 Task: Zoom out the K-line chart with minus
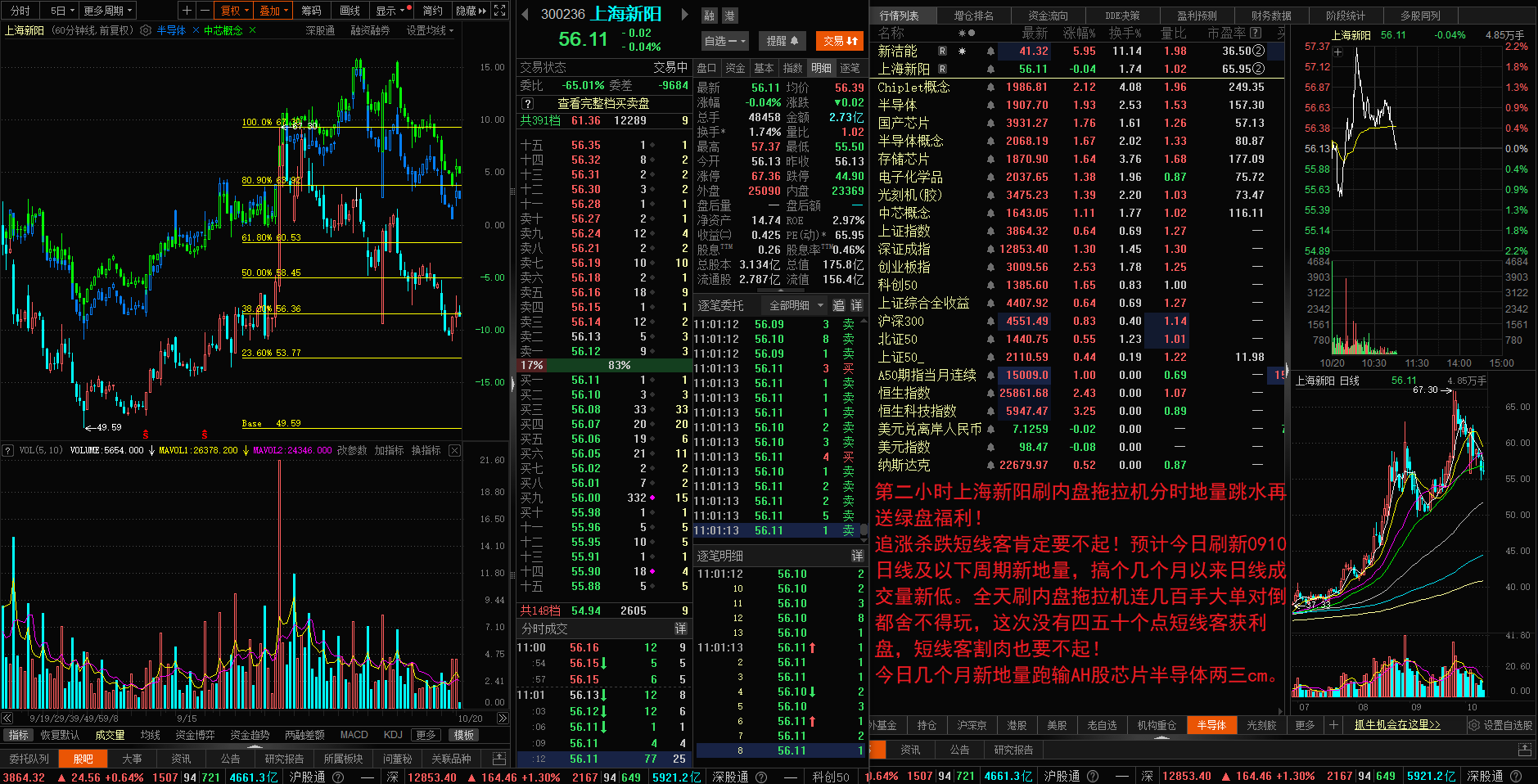tap(205, 11)
